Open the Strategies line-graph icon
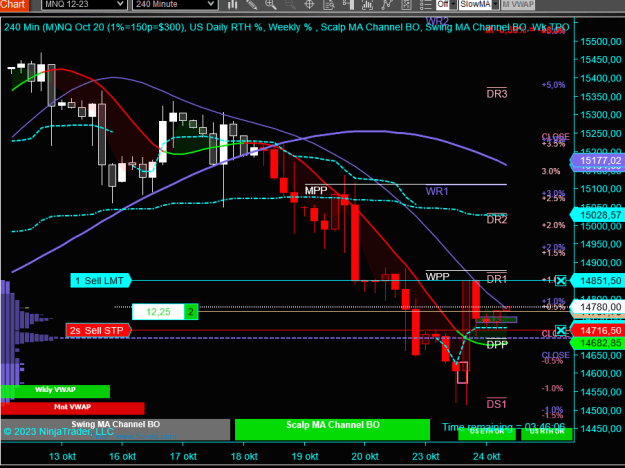This screenshot has width=625, height=468. click(387, 4)
